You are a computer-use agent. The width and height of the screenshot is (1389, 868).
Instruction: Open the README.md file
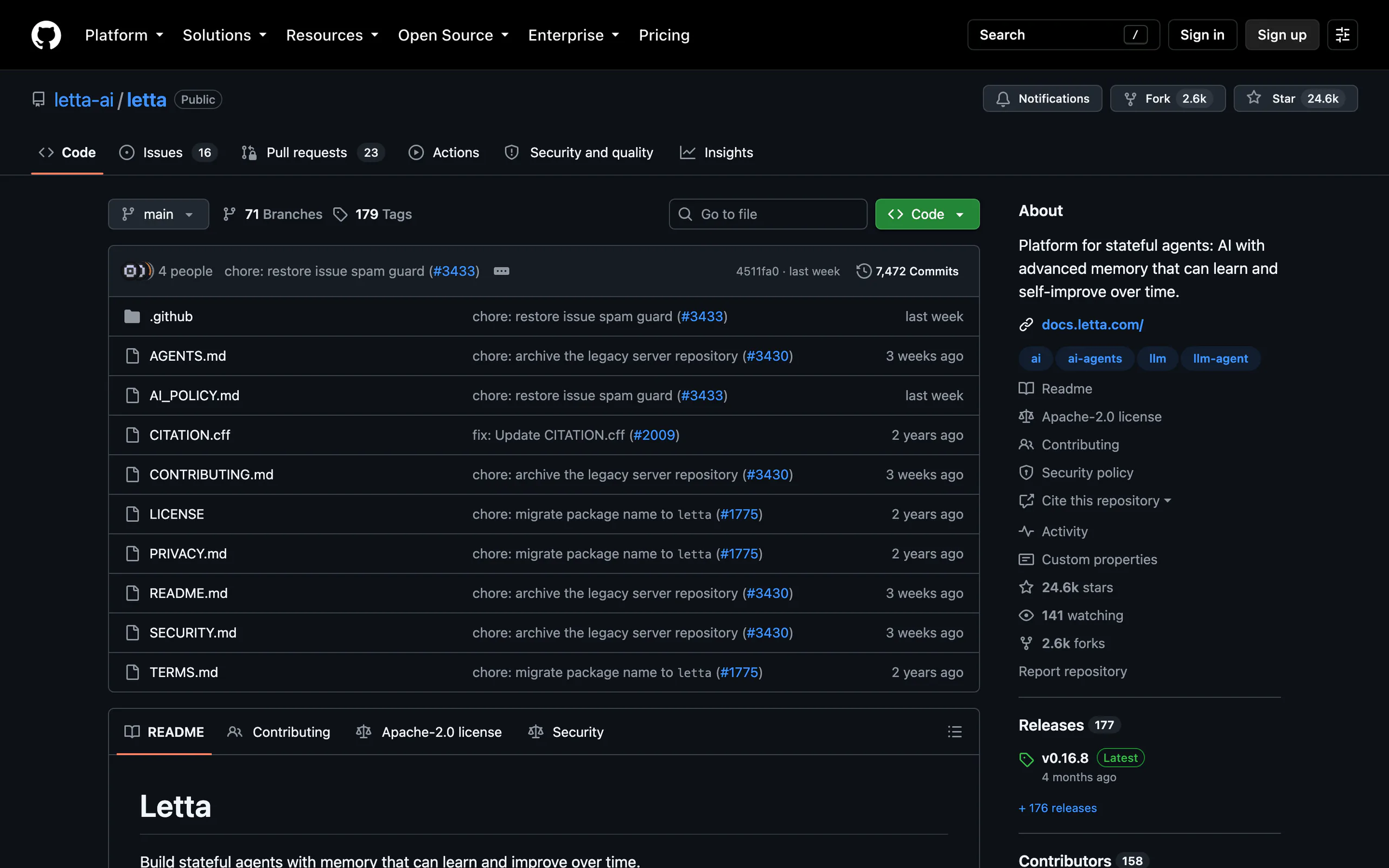point(188,593)
